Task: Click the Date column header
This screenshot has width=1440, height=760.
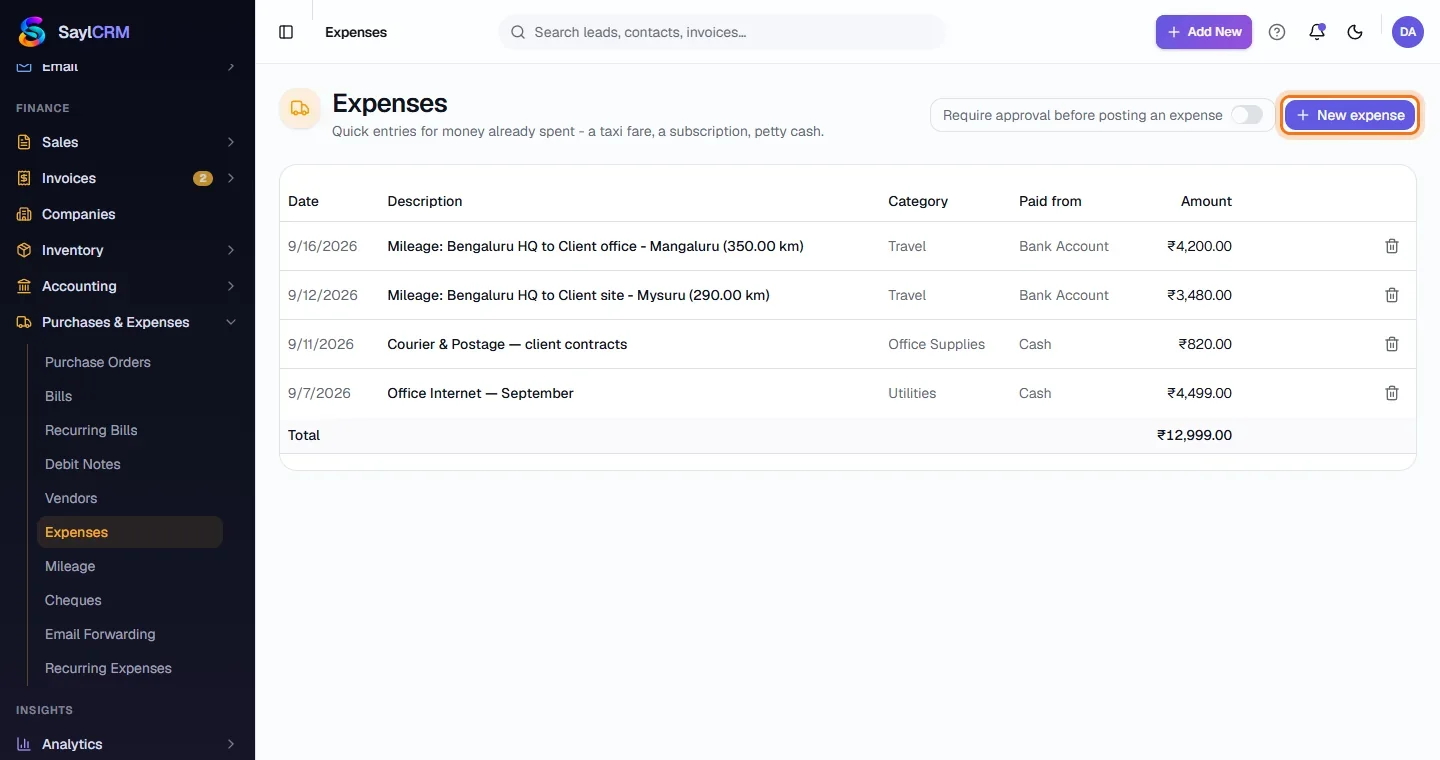Action: (x=303, y=201)
